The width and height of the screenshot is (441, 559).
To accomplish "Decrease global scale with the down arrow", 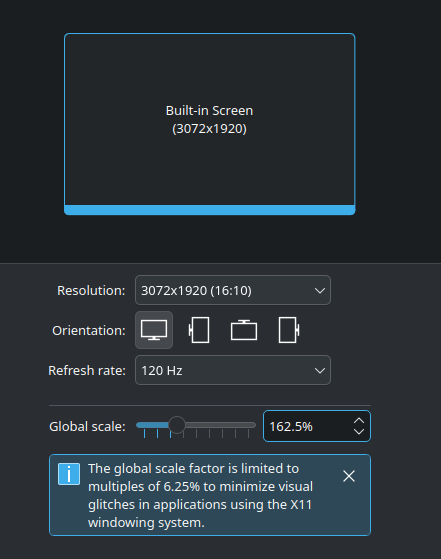I will tap(359, 431).
